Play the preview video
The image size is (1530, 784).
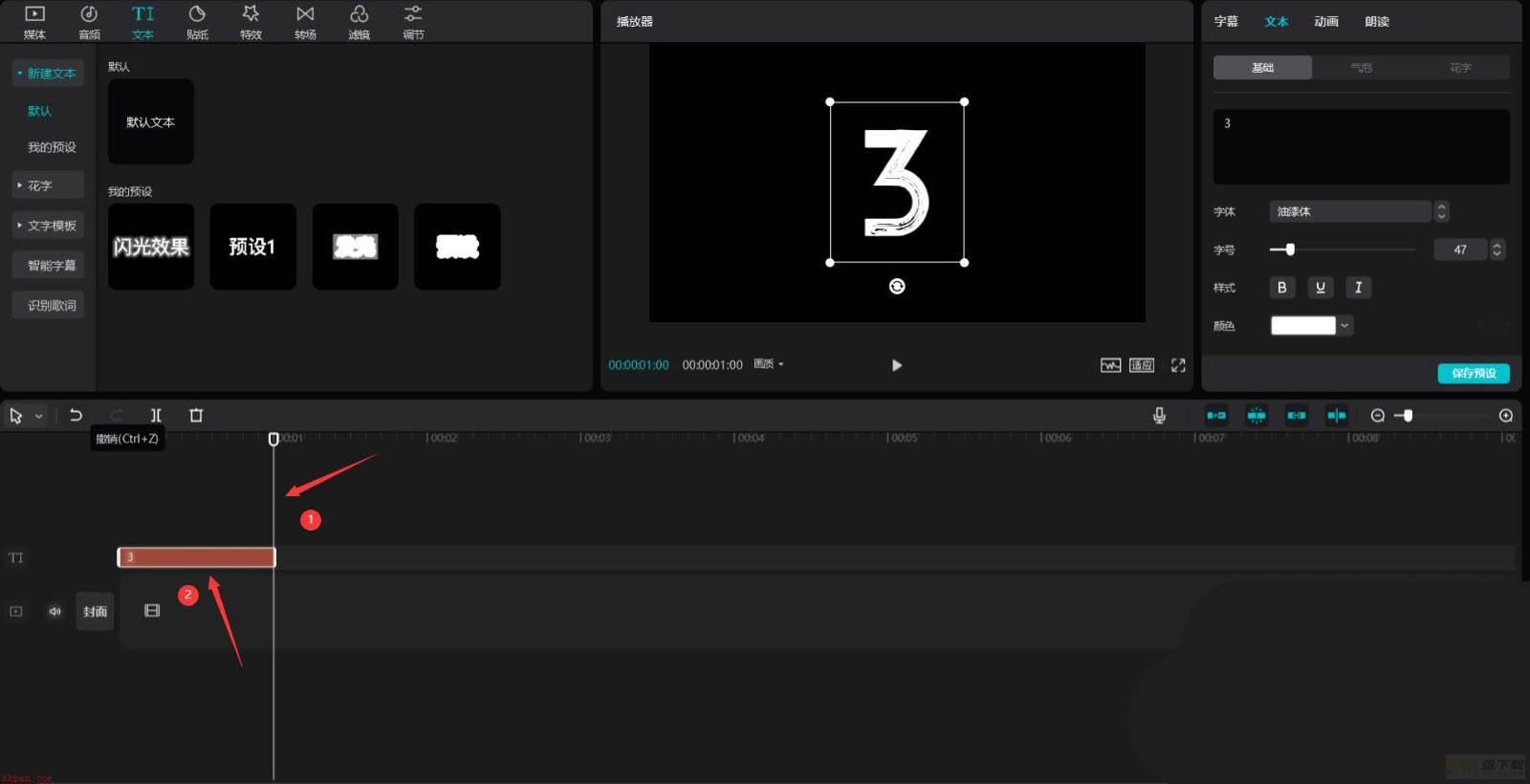pyautogui.click(x=896, y=365)
